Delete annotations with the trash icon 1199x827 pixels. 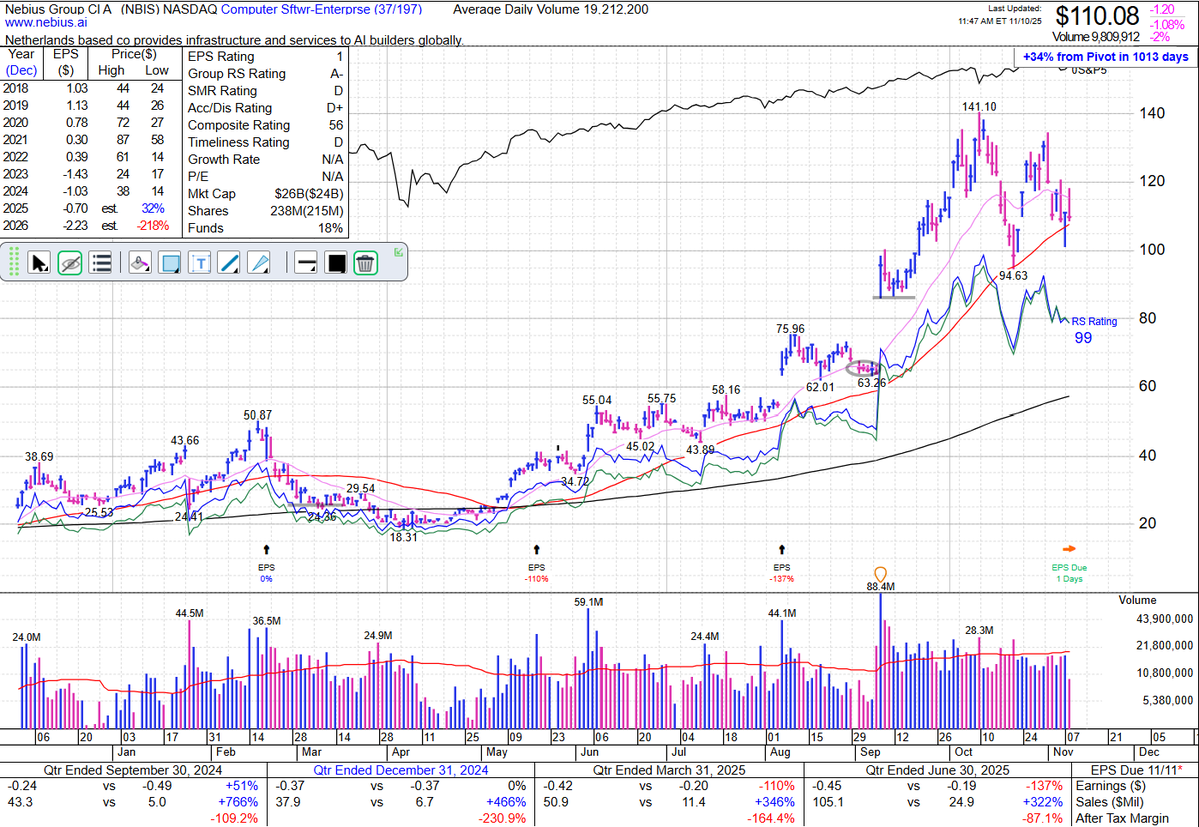[365, 262]
